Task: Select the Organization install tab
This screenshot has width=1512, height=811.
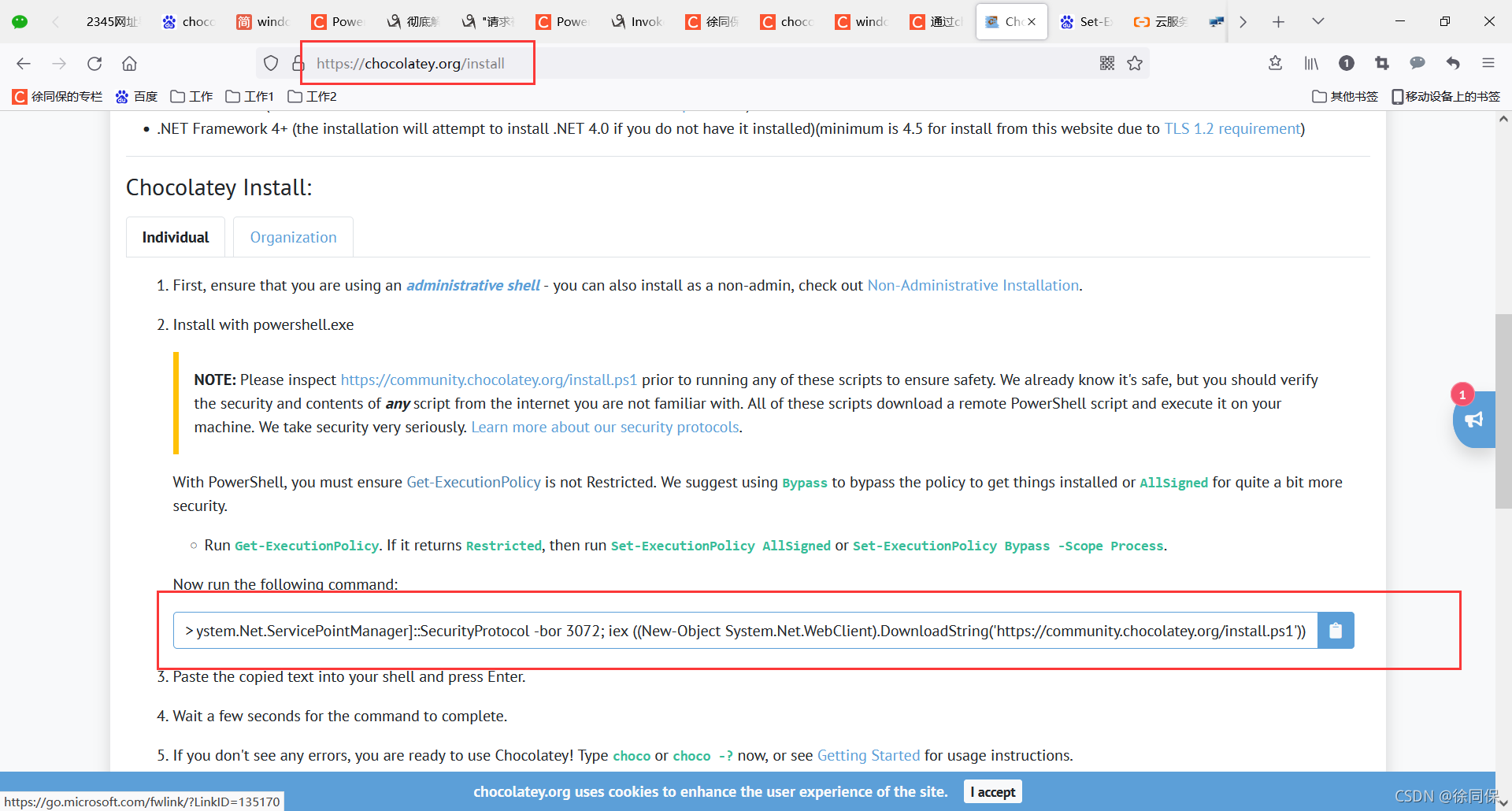Action: pyautogui.click(x=293, y=237)
